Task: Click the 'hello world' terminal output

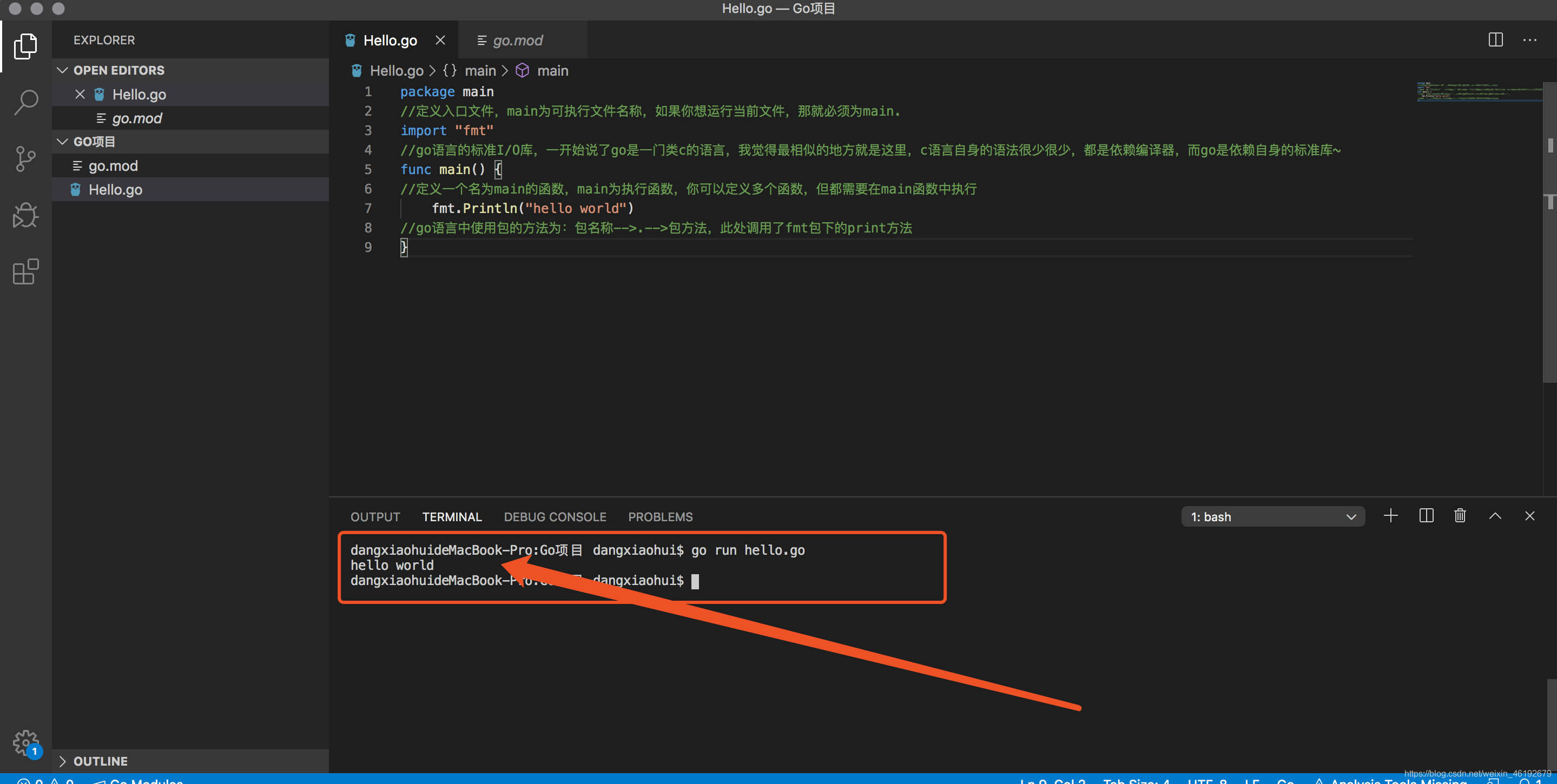Action: [392, 566]
